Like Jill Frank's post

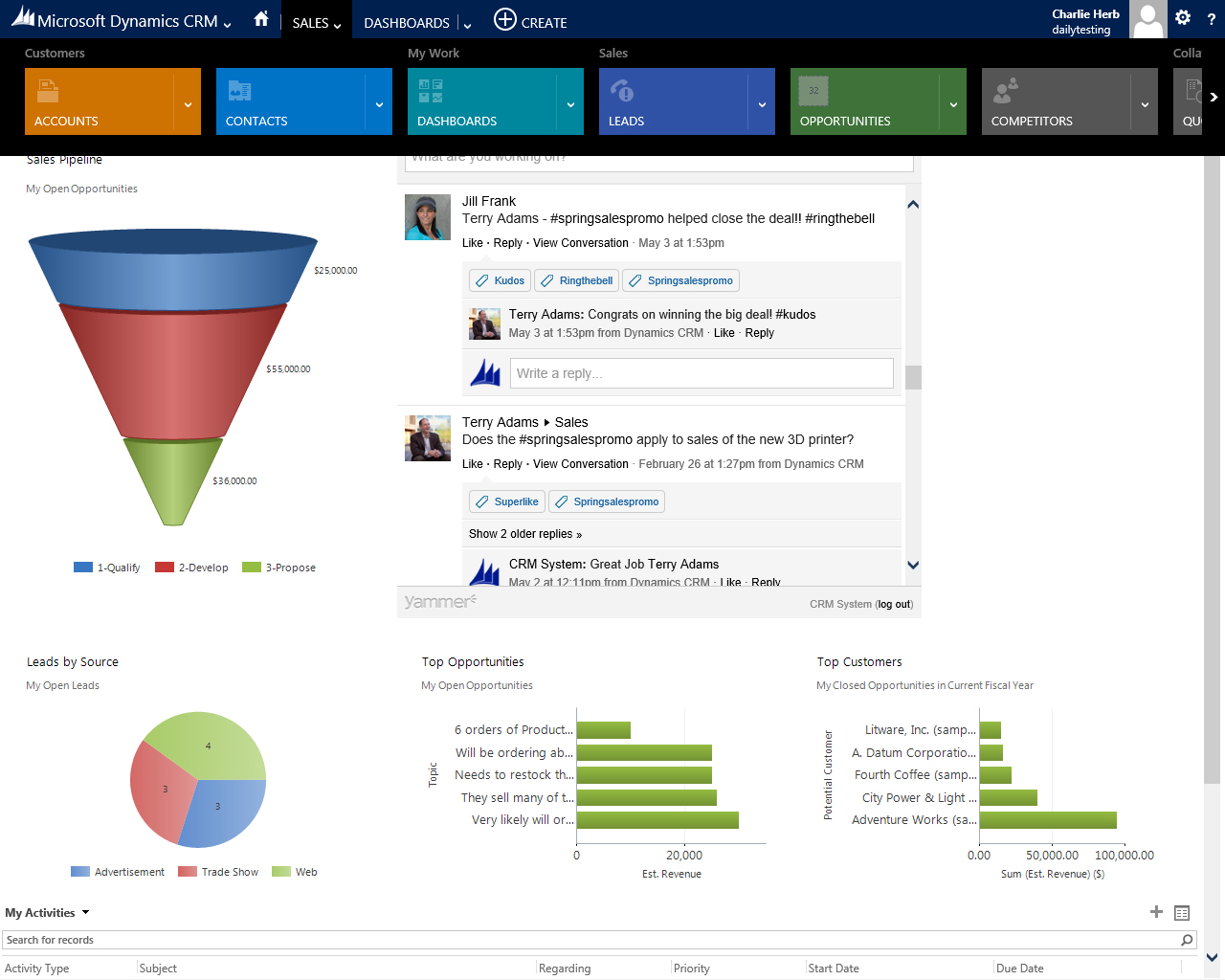coord(473,243)
